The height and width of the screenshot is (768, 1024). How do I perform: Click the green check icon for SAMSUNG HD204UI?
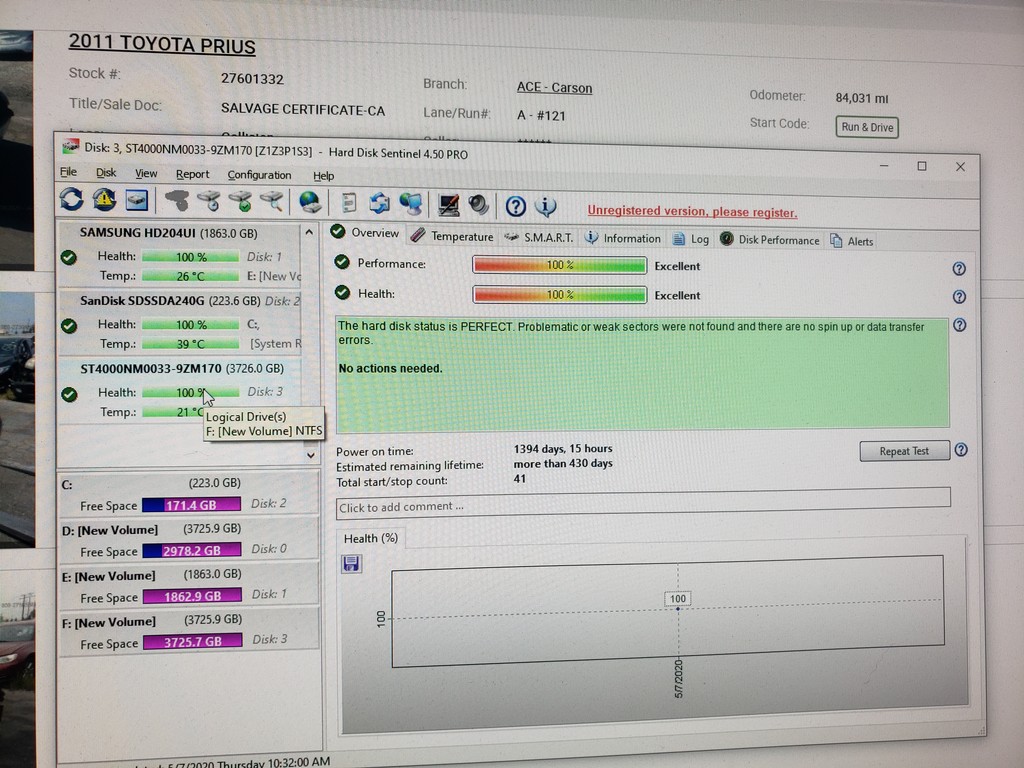(x=69, y=257)
